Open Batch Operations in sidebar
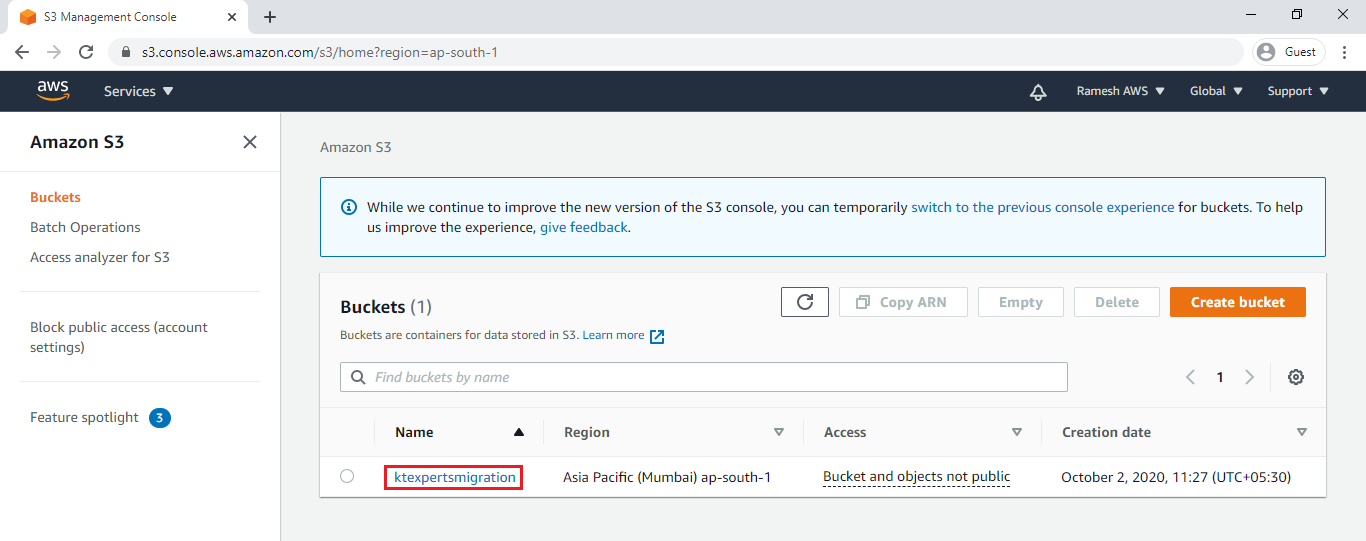The height and width of the screenshot is (541, 1366). [x=85, y=227]
